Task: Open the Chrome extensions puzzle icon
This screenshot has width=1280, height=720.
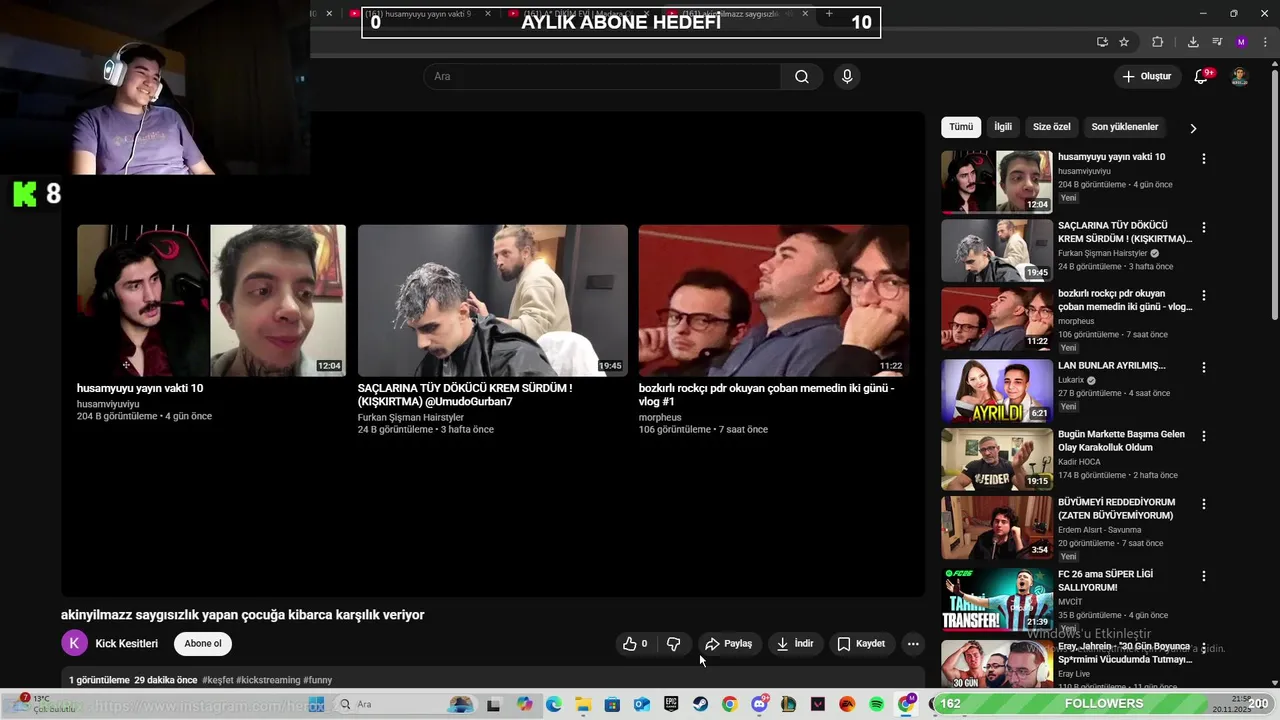Action: point(1157,42)
